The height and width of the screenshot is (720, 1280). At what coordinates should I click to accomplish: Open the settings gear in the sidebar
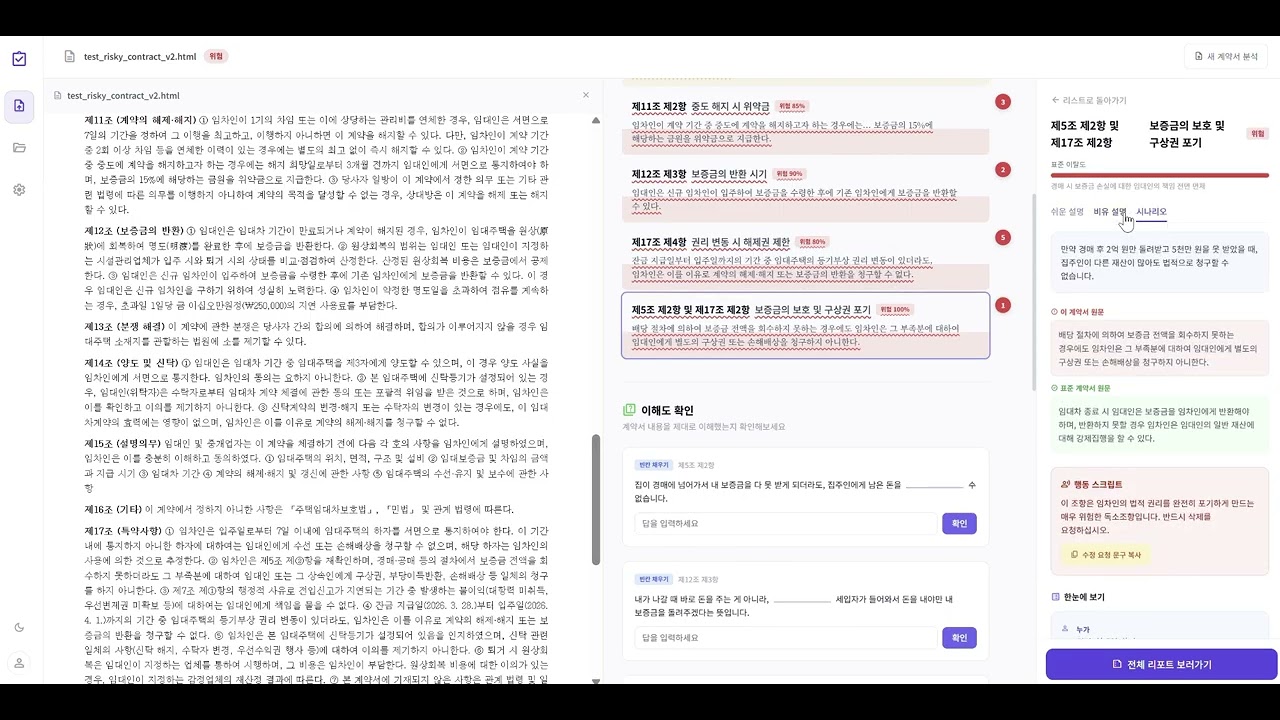19,190
